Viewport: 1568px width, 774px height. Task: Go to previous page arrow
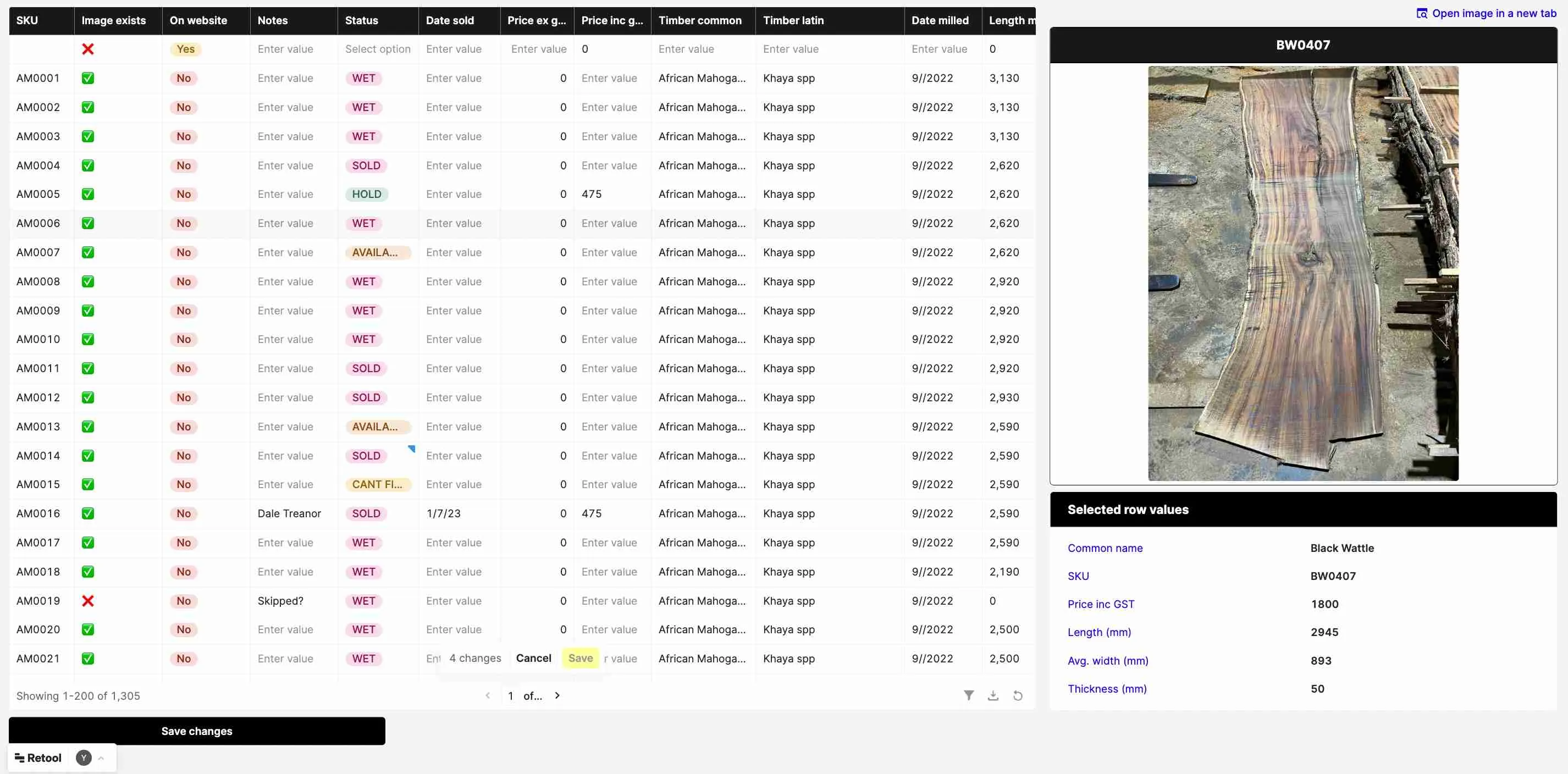tap(488, 695)
